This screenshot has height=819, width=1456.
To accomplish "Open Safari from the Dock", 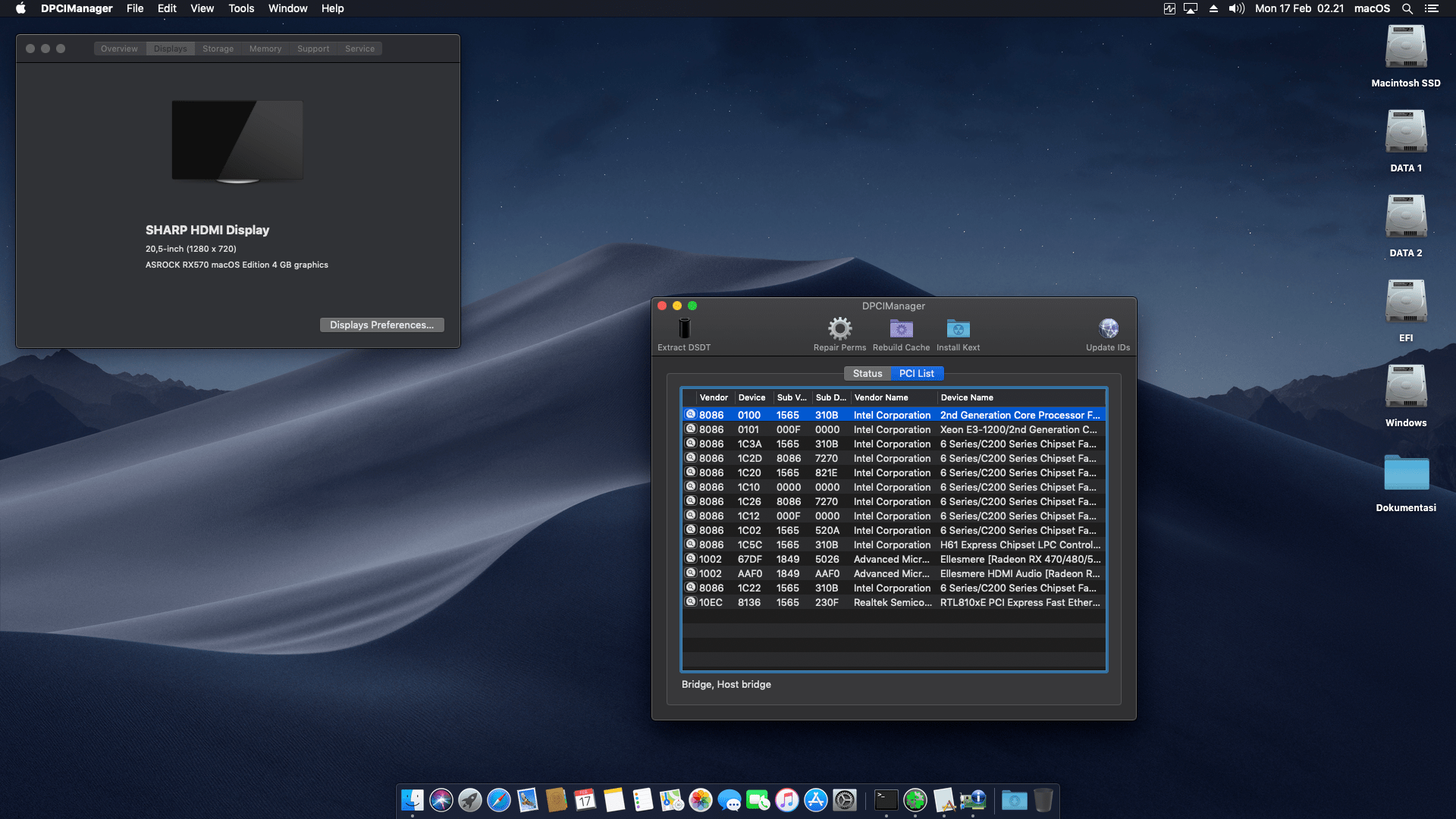I will pyautogui.click(x=499, y=800).
